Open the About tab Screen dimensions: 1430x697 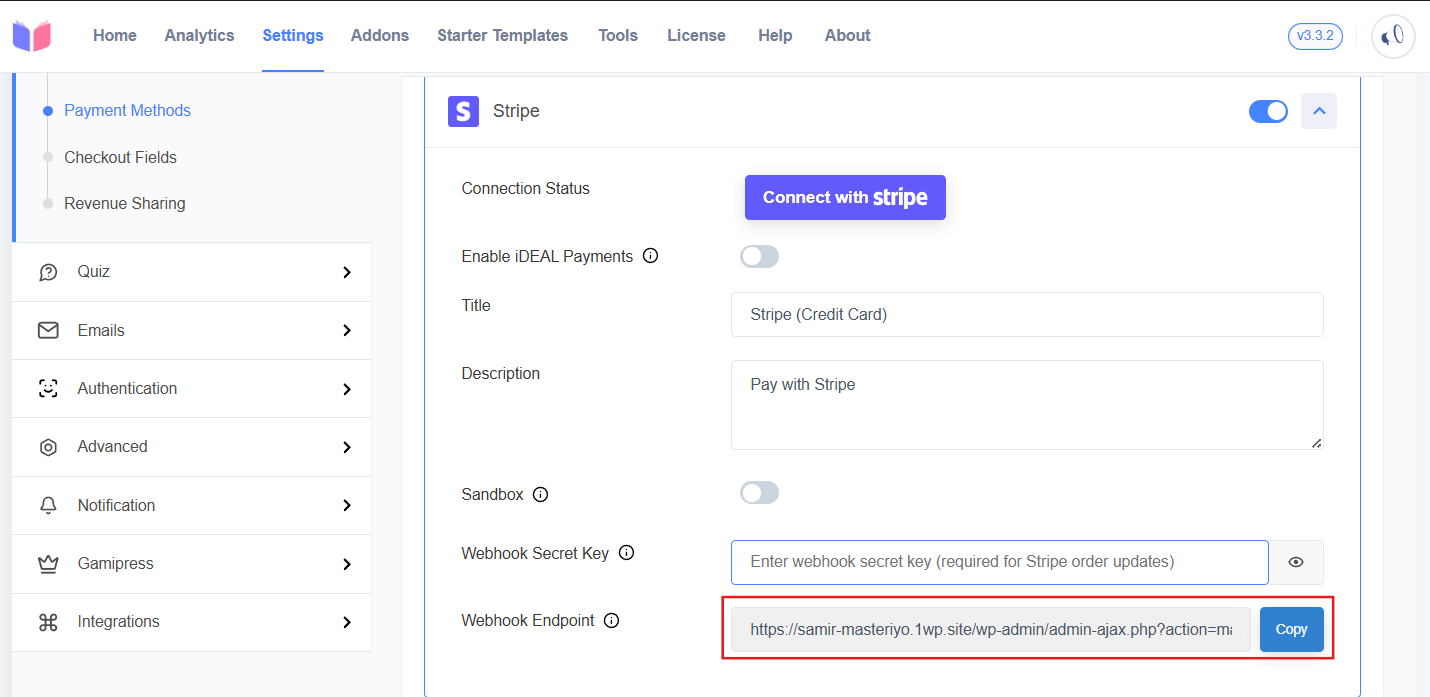[x=847, y=35]
